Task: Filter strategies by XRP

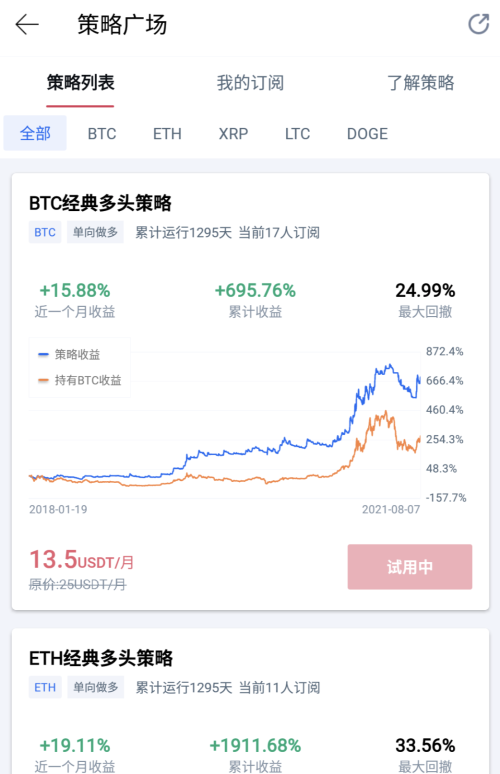Action: 233,134
